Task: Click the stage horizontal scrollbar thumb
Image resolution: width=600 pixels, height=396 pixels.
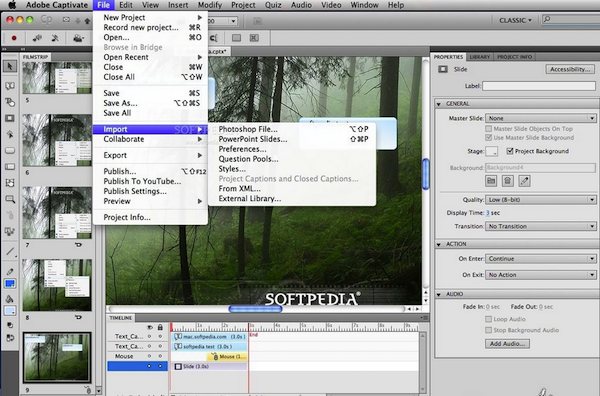Action: (255, 309)
